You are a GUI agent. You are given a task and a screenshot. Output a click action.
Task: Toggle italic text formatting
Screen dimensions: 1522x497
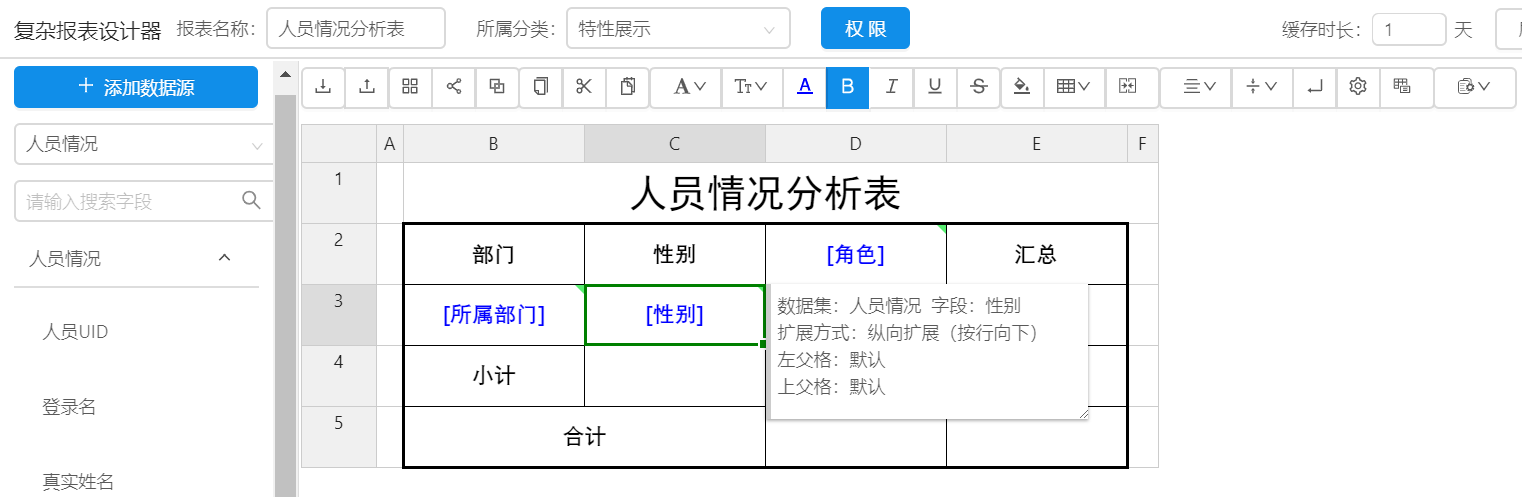[891, 87]
